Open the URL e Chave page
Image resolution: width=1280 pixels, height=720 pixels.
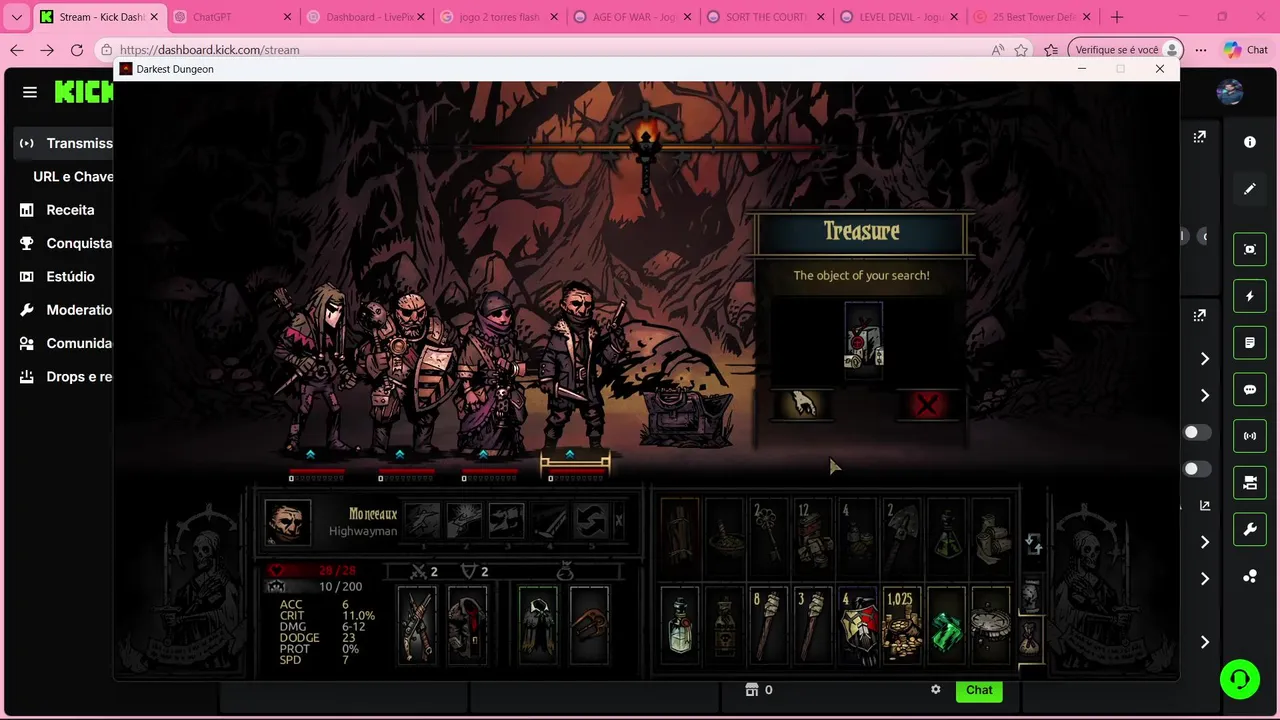tap(73, 176)
